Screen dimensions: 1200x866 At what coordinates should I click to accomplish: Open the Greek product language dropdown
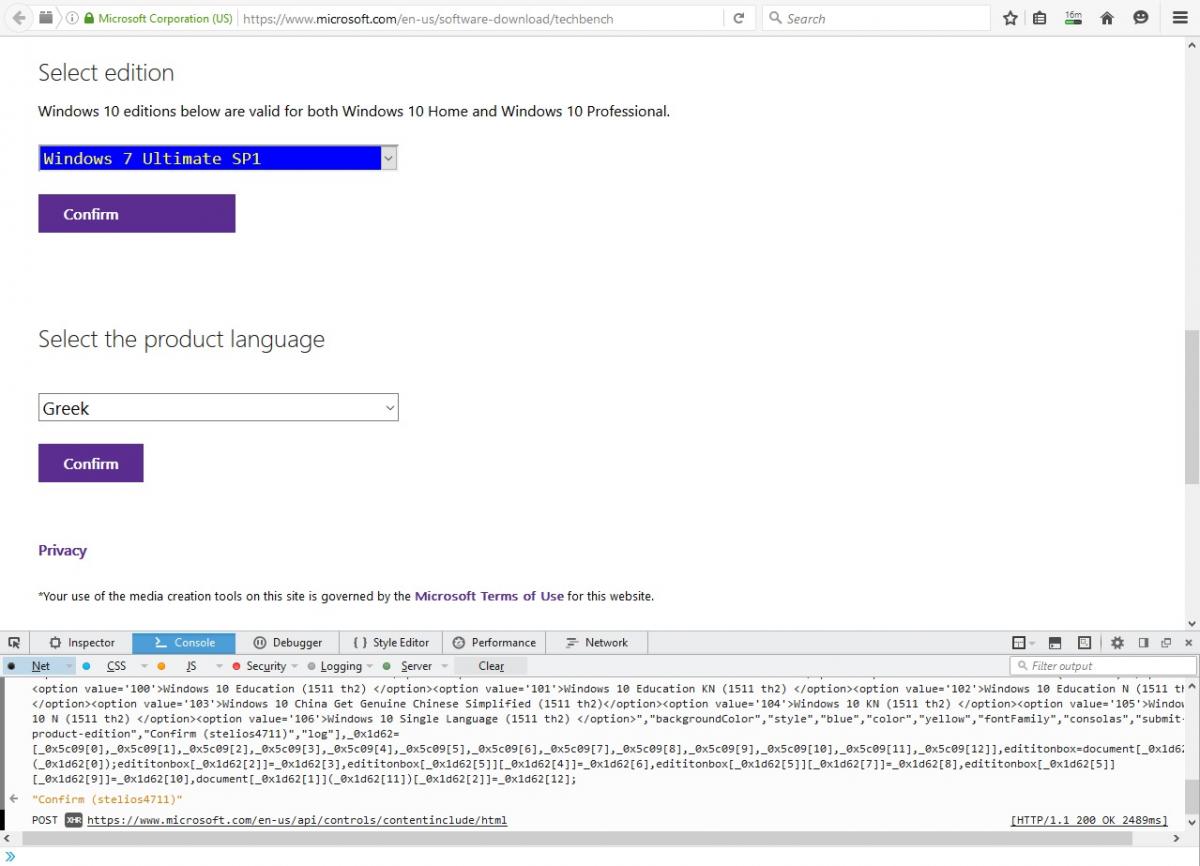point(218,408)
